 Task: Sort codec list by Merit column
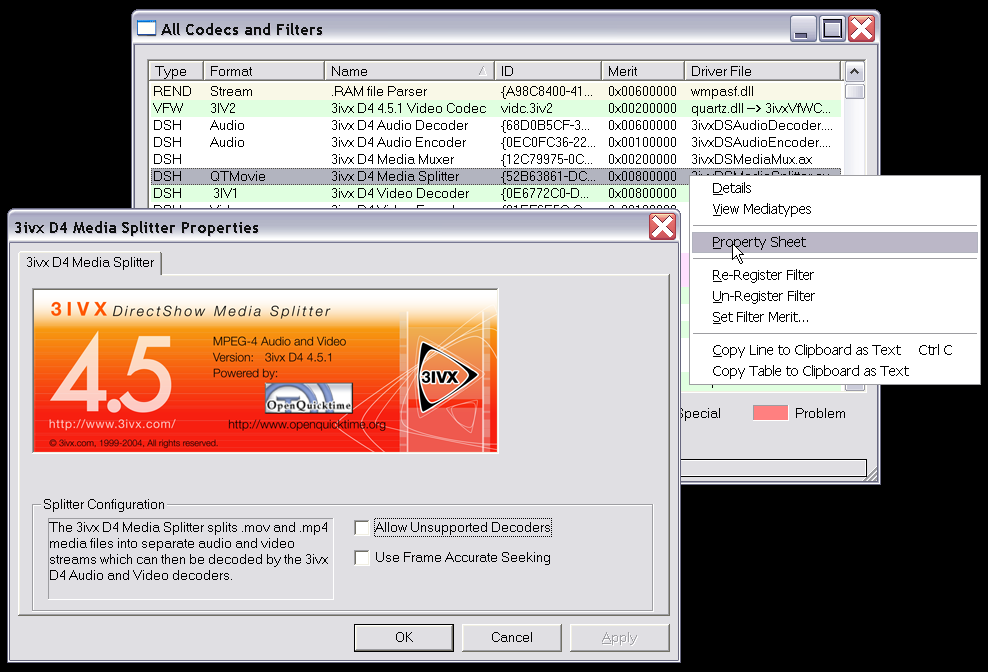(643, 71)
